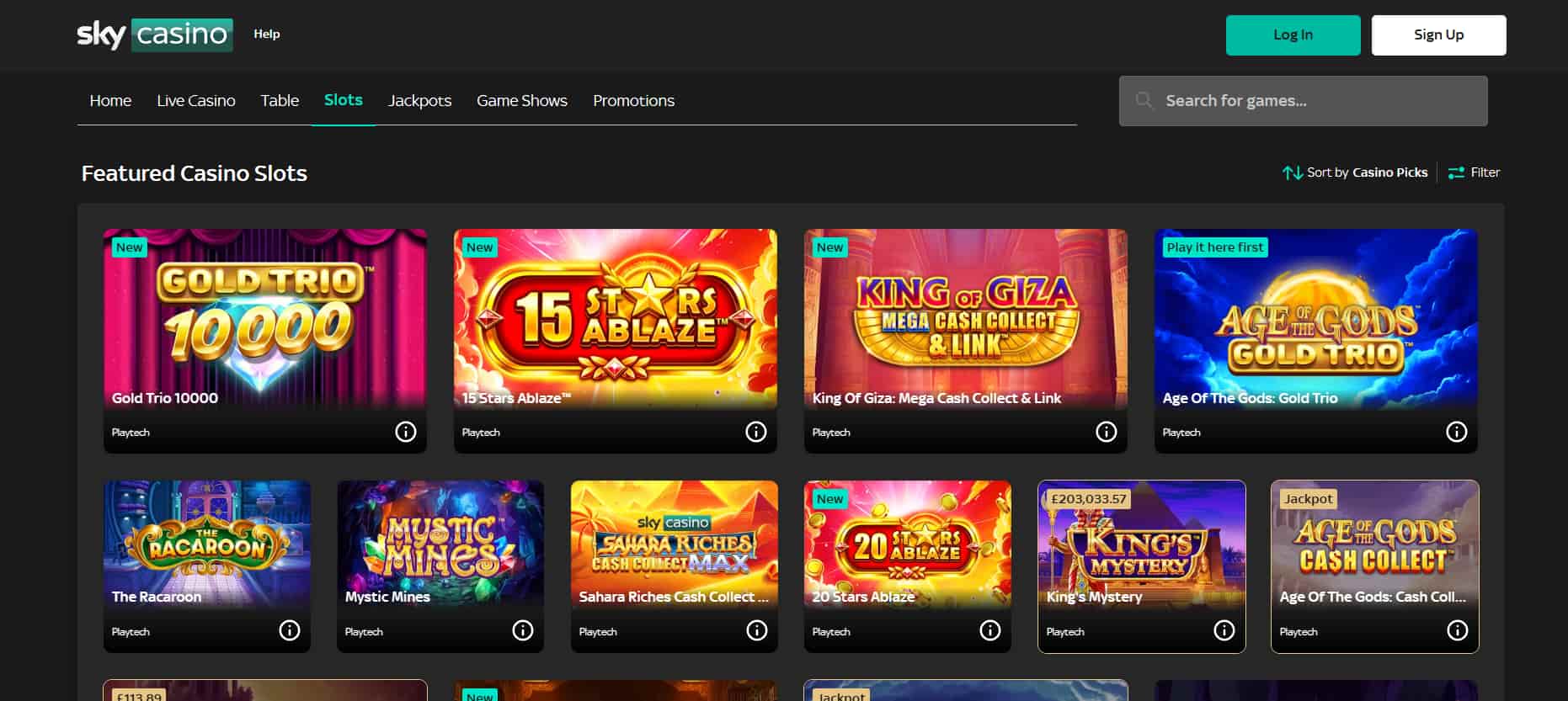Click the £203,033.57 jackpot badge
This screenshot has height=701, width=1568.
[x=1089, y=499]
